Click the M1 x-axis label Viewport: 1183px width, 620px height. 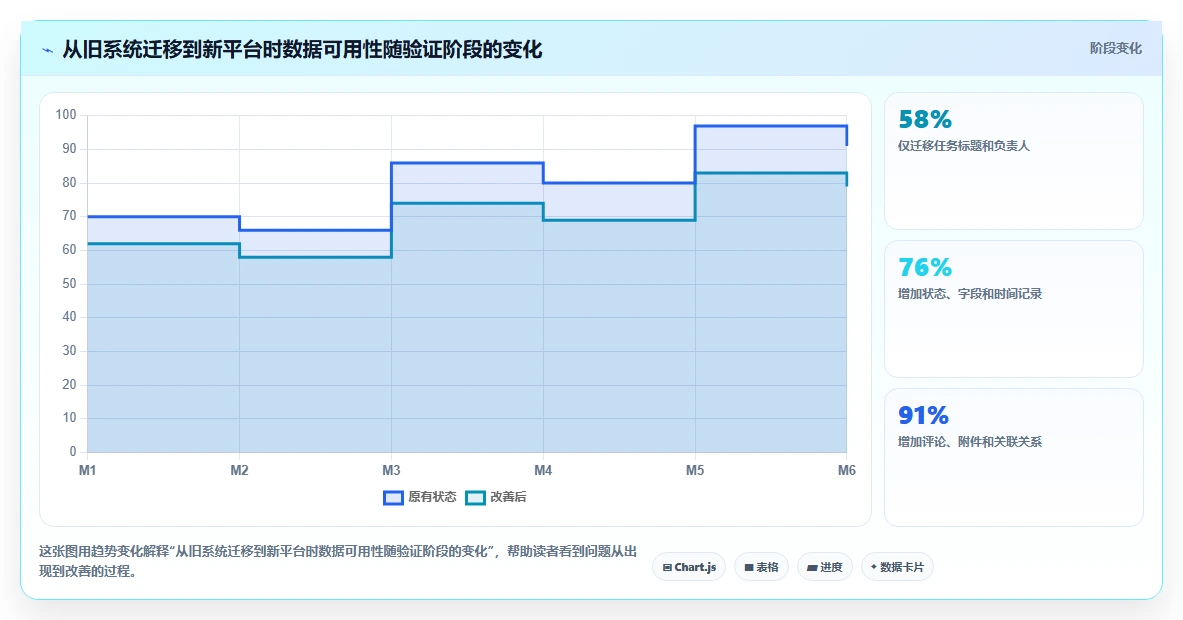pos(88,471)
